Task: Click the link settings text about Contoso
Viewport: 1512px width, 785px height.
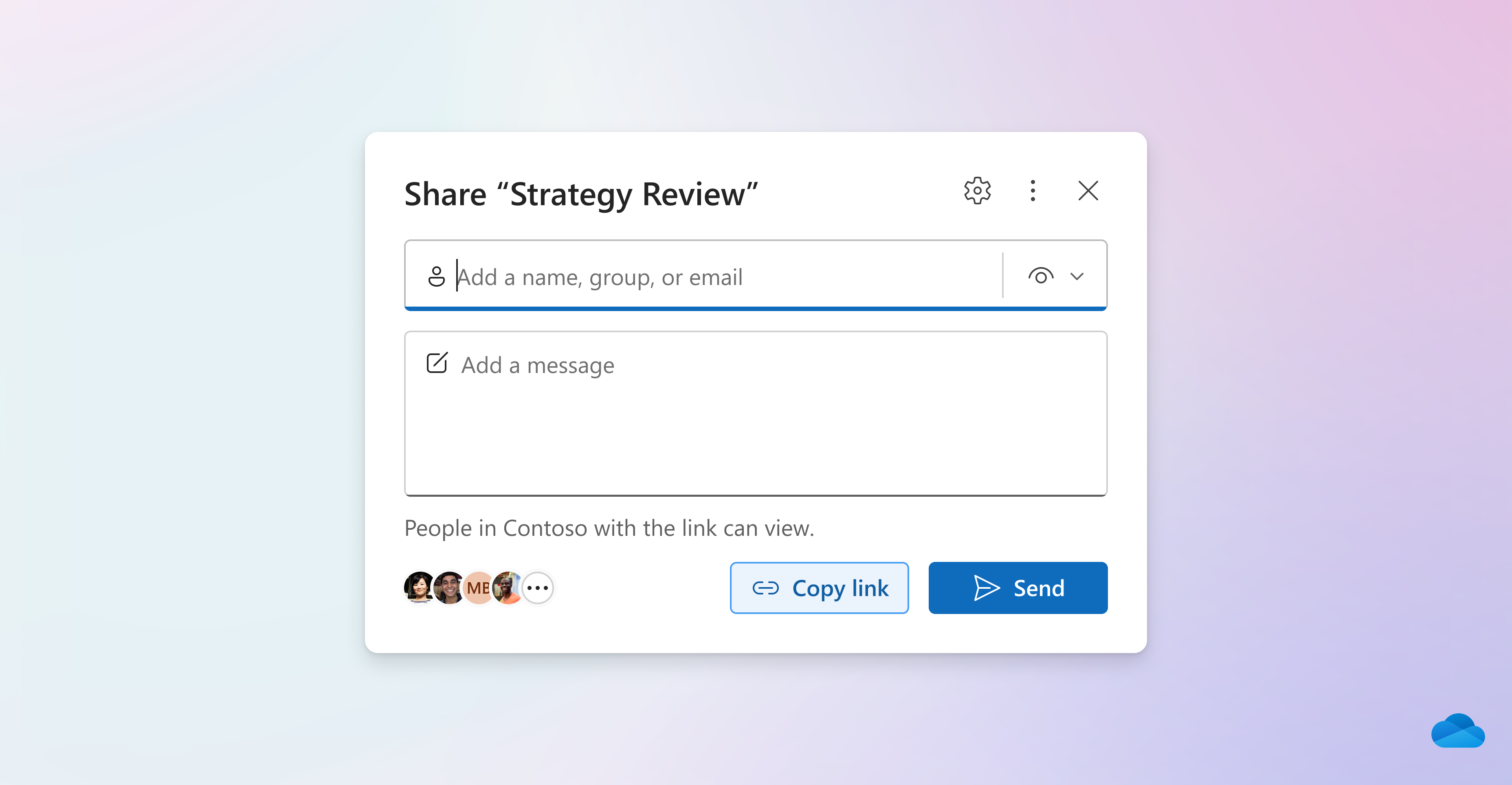Action: [609, 528]
